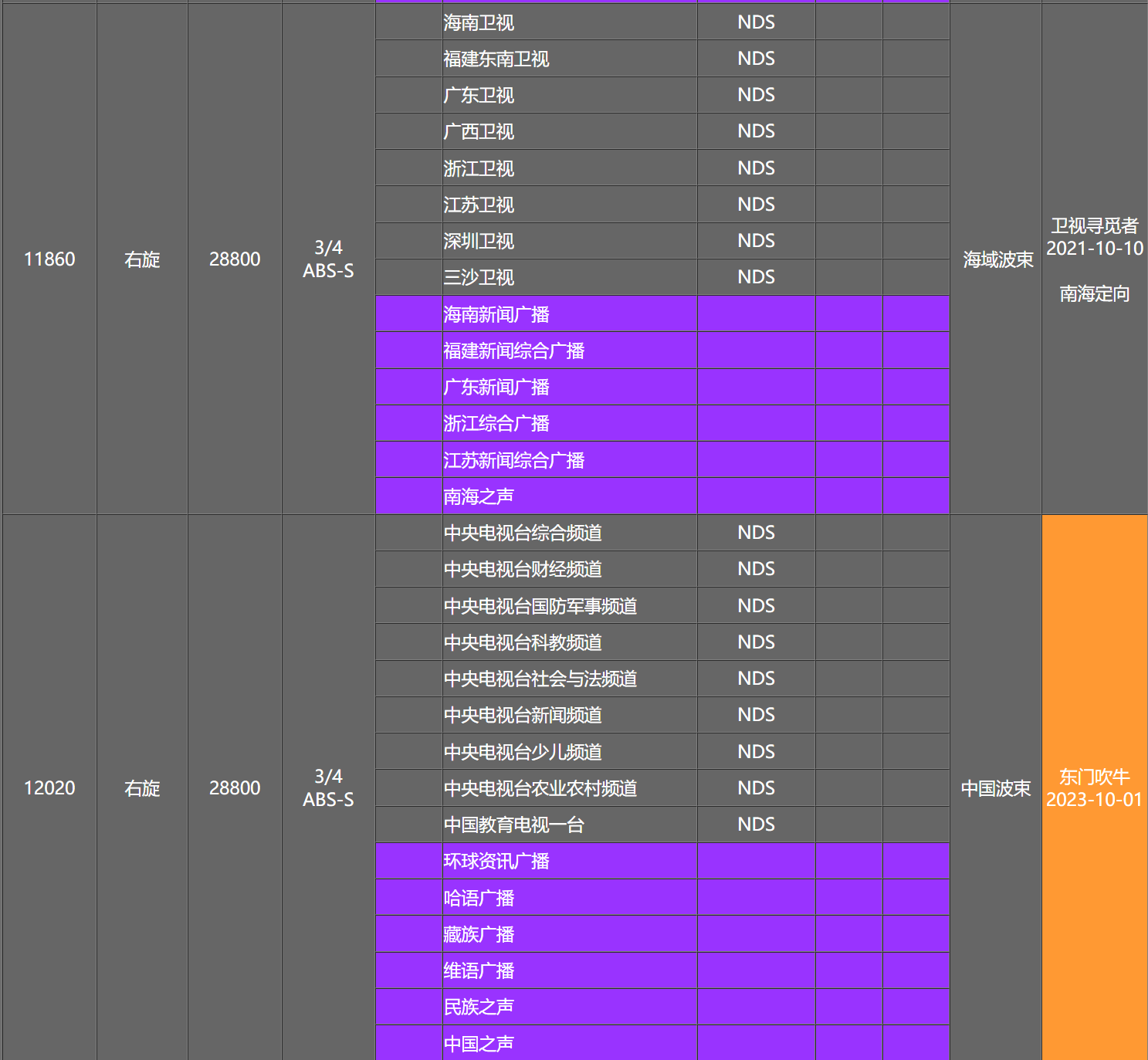1148x1060 pixels.
Task: Select the 民族之声 cell
Action: point(570,1007)
